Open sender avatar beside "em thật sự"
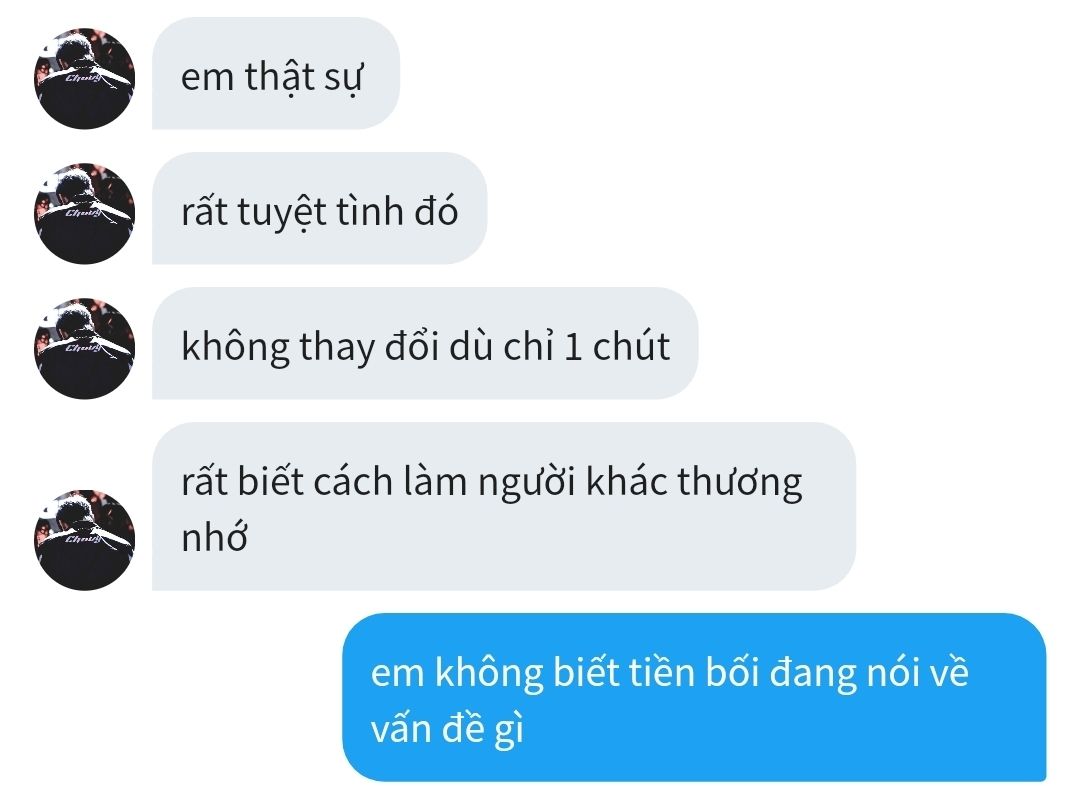 pyautogui.click(x=84, y=78)
